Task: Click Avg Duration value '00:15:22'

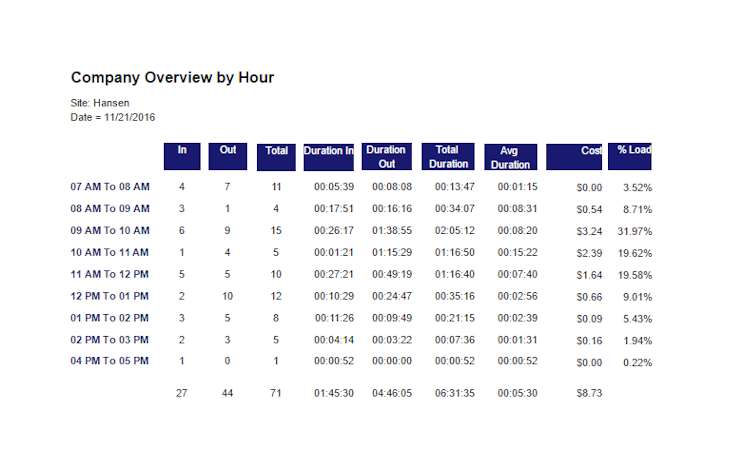Action: [x=517, y=253]
